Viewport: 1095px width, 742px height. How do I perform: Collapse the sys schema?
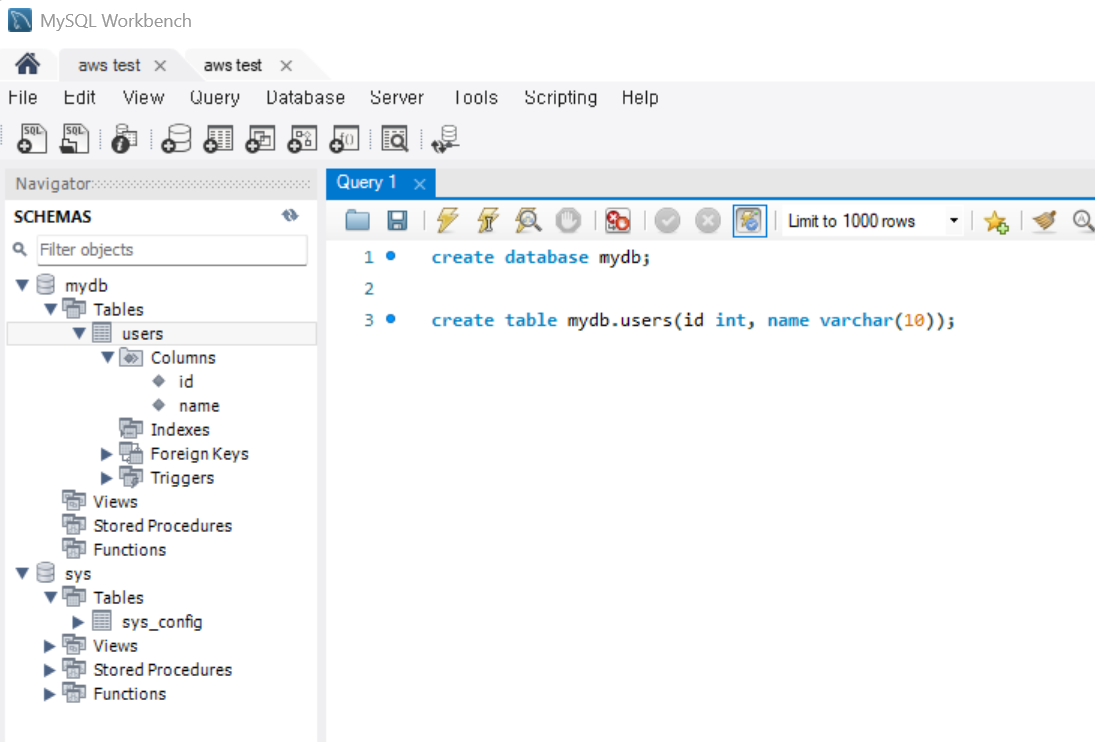pyautogui.click(x=22, y=573)
